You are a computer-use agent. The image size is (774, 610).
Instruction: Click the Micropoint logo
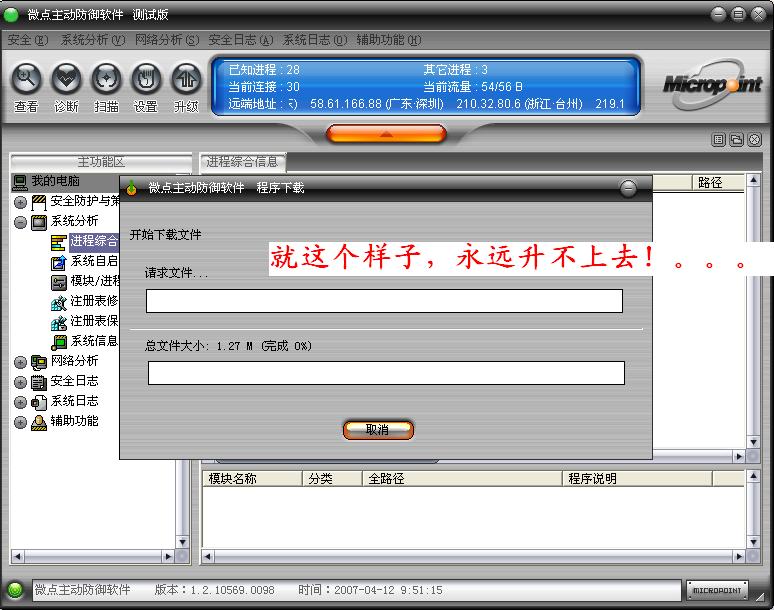[x=712, y=84]
